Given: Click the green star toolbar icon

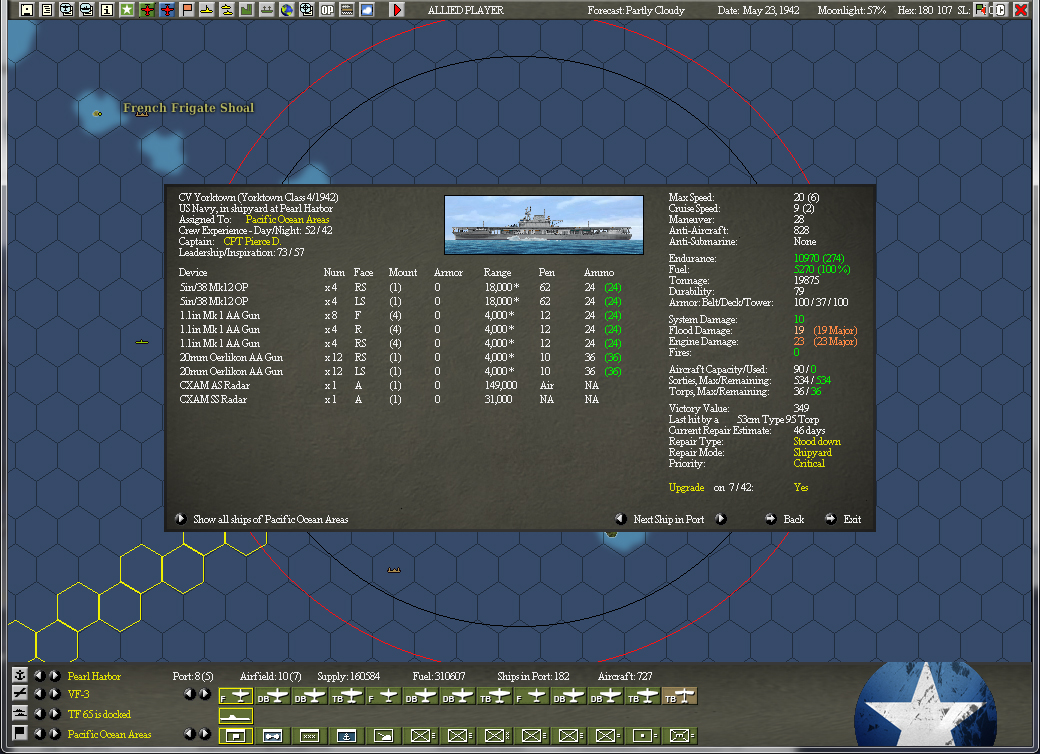Looking at the screenshot, I should (127, 10).
